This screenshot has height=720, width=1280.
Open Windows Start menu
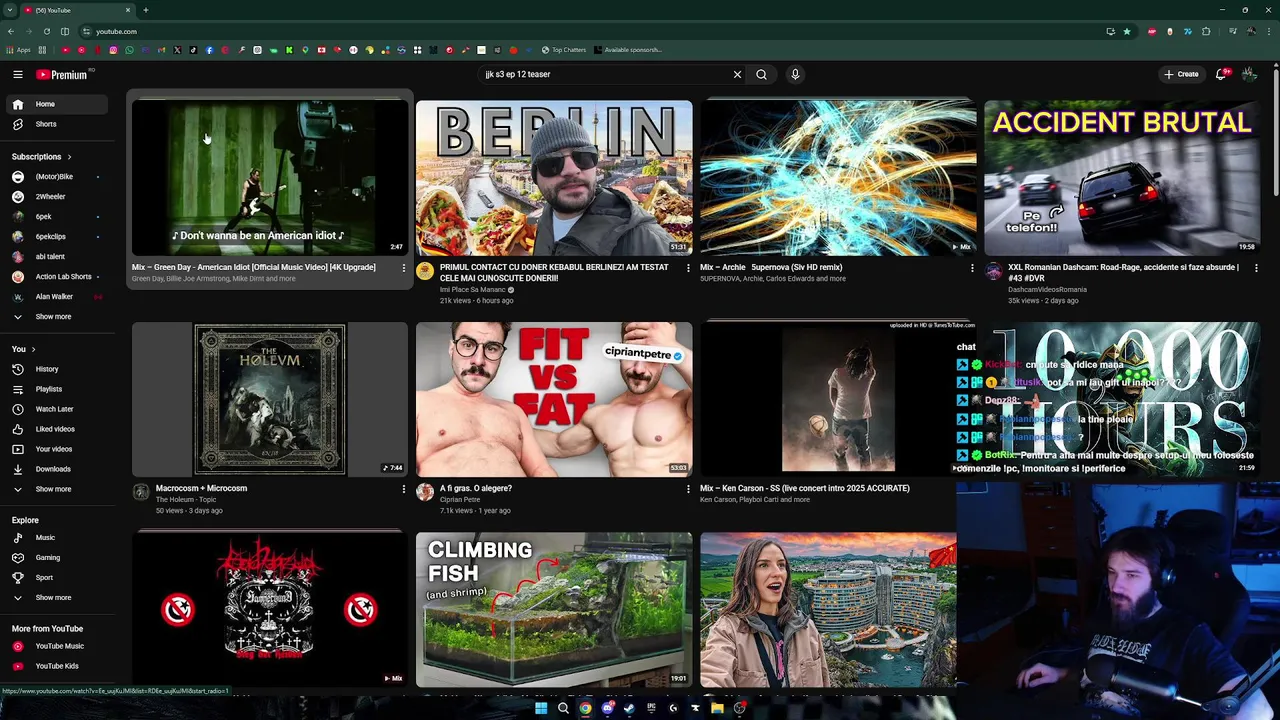[x=541, y=708]
